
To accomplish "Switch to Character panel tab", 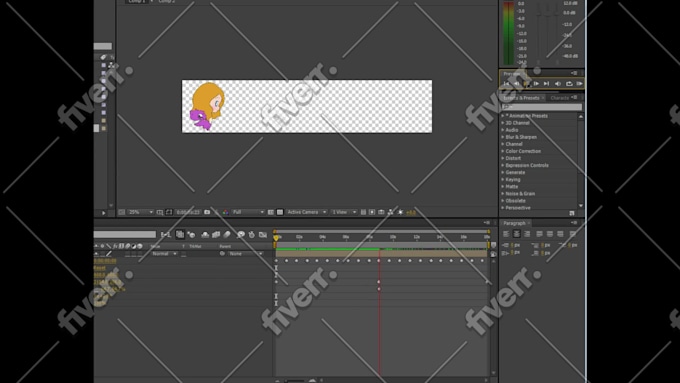I will 559,98.
